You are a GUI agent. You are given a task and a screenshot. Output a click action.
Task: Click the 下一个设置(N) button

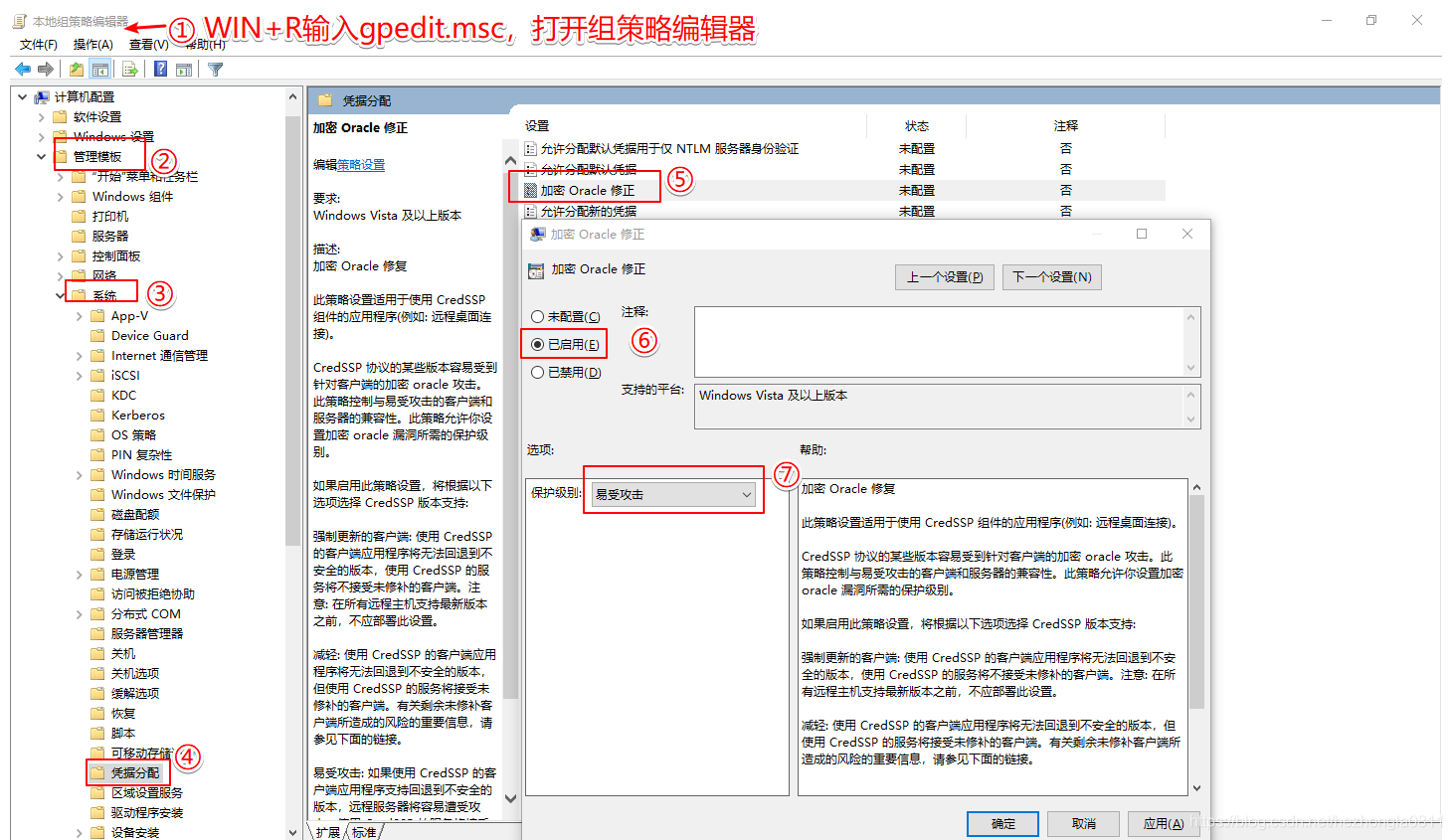pyautogui.click(x=1052, y=276)
